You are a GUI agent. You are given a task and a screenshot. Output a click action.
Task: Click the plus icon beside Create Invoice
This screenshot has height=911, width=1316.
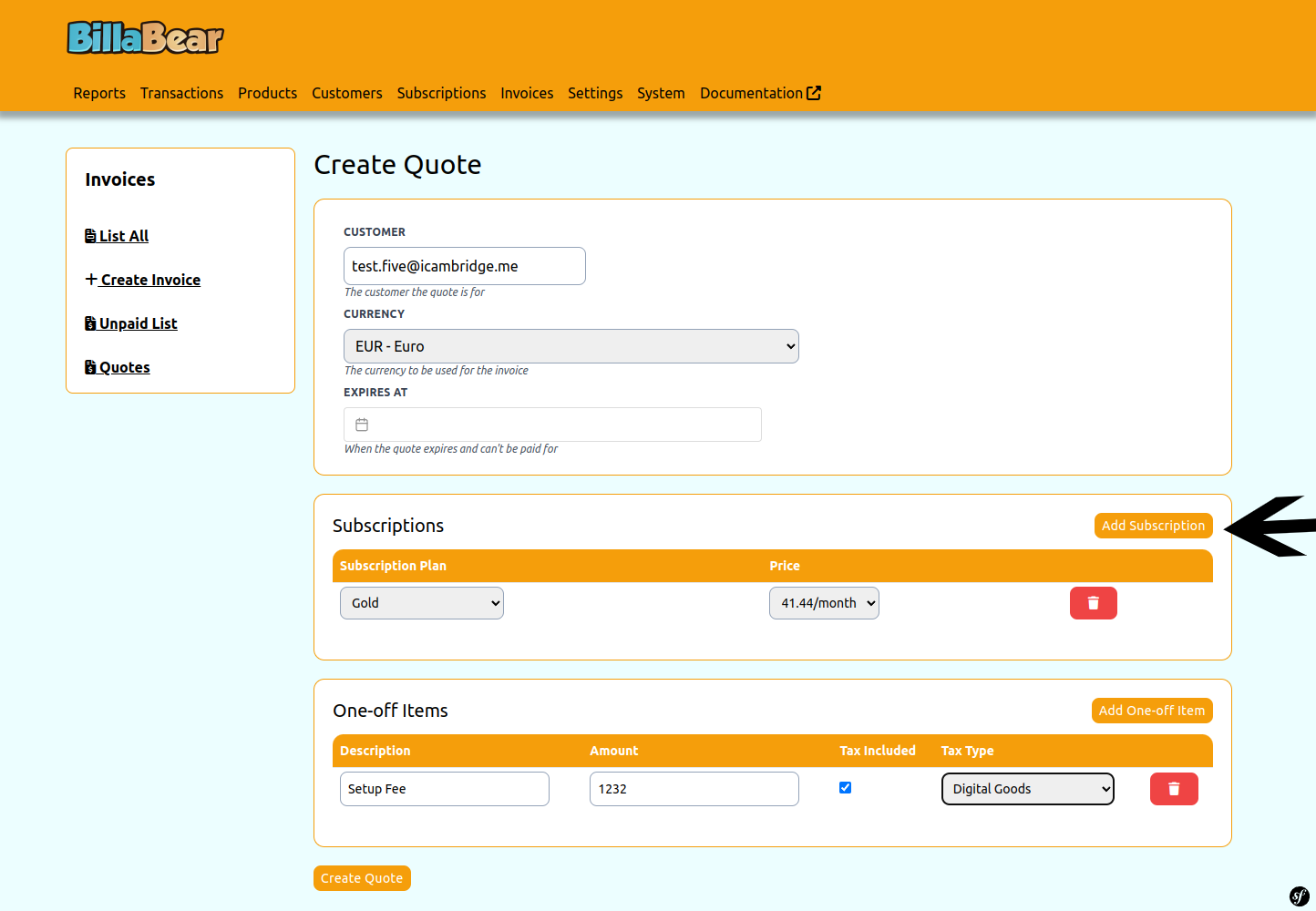tap(91, 279)
